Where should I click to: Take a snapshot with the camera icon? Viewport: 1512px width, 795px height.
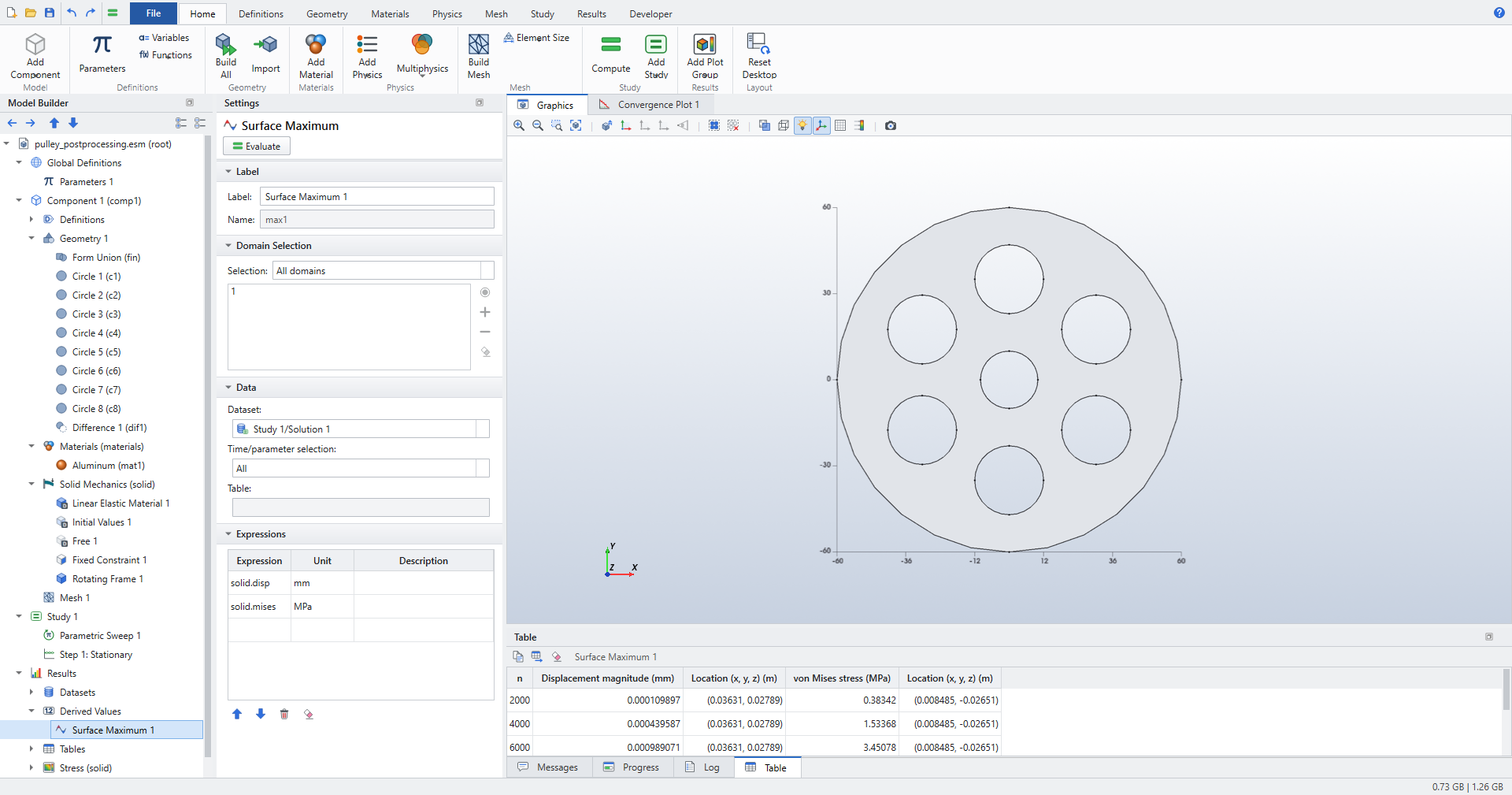[x=891, y=125]
